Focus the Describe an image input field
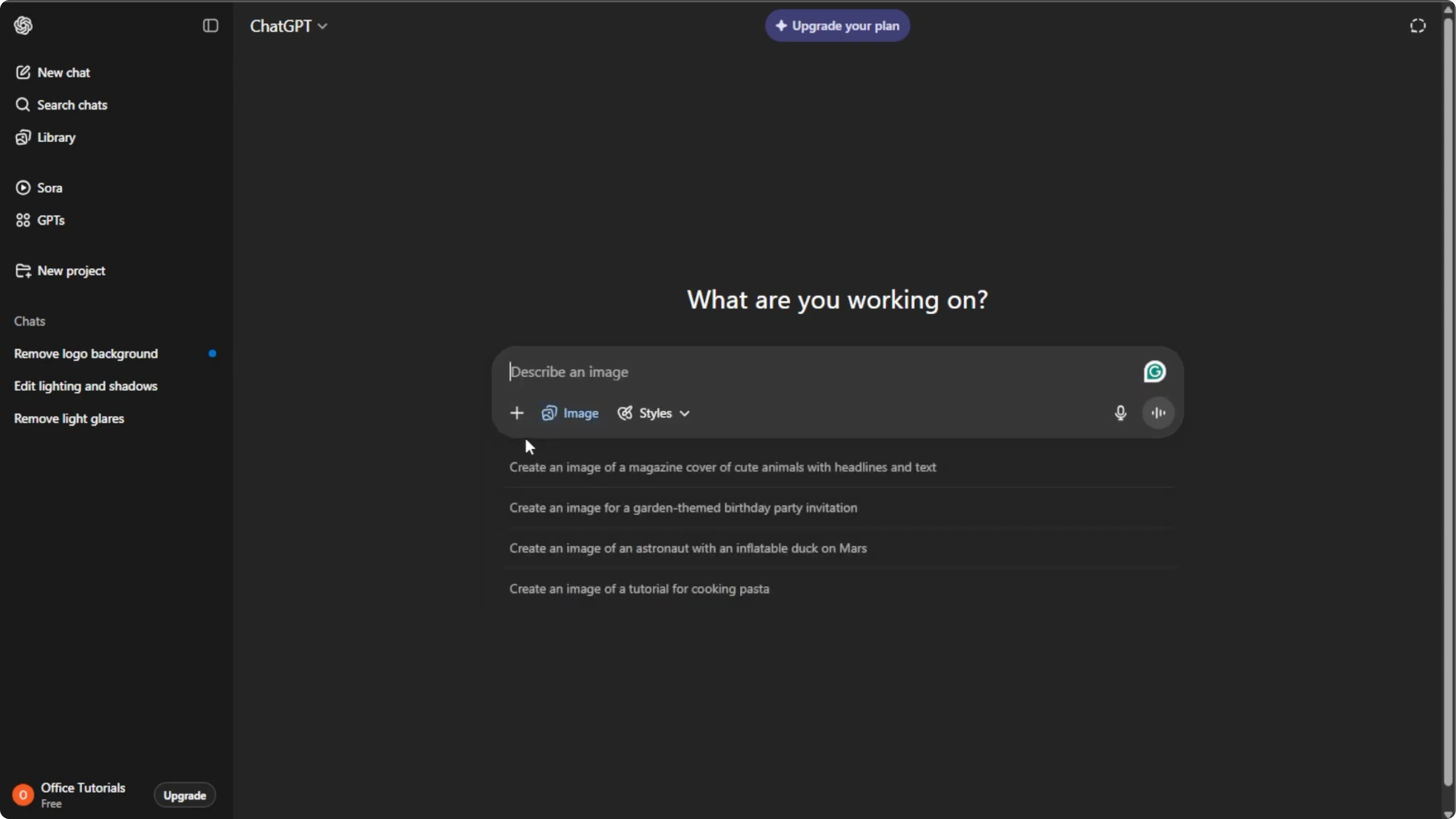1456x819 pixels. pyautogui.click(x=819, y=372)
